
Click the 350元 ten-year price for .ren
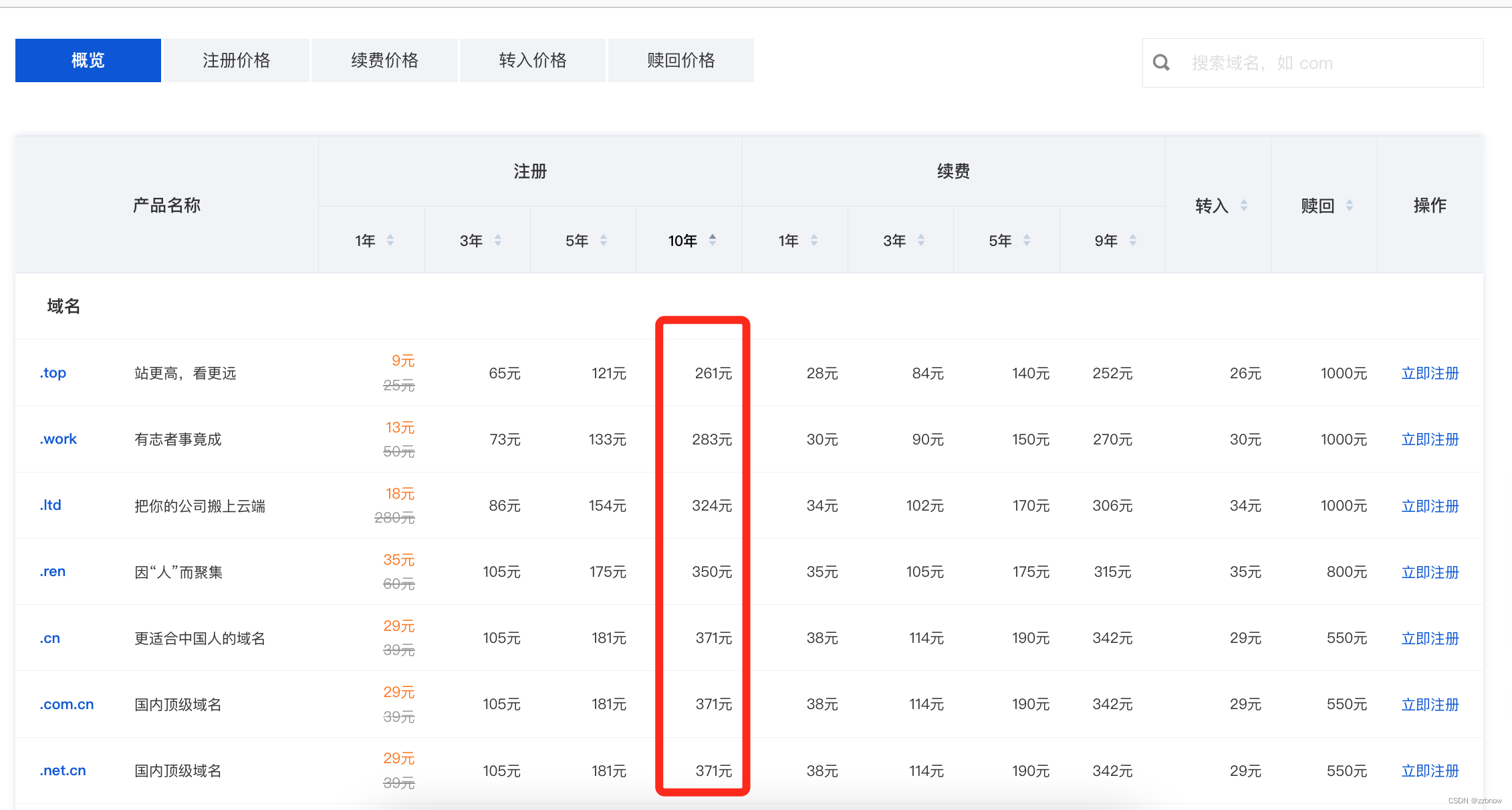tap(712, 571)
